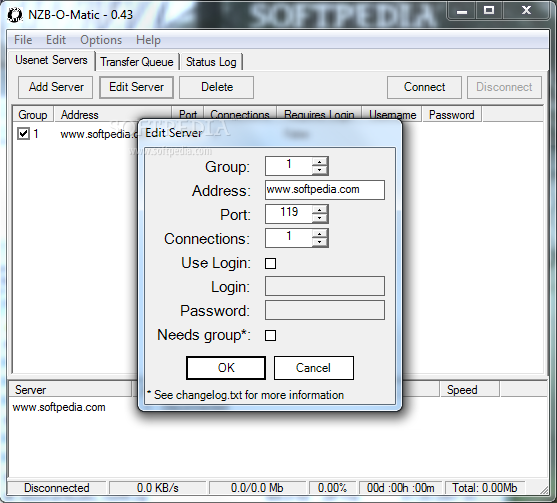This screenshot has width=557, height=503.
Task: Click the Edit Server button
Action: 136,87
